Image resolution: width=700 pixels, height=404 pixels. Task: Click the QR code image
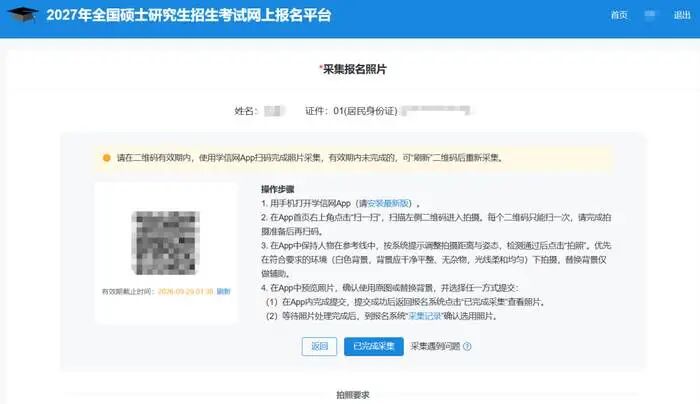click(x=166, y=243)
